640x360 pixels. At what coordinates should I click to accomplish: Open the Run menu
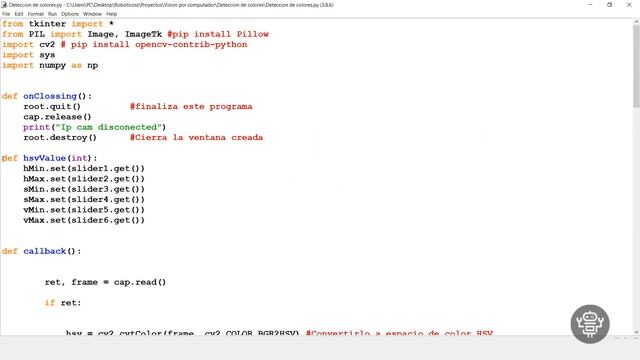(52, 14)
